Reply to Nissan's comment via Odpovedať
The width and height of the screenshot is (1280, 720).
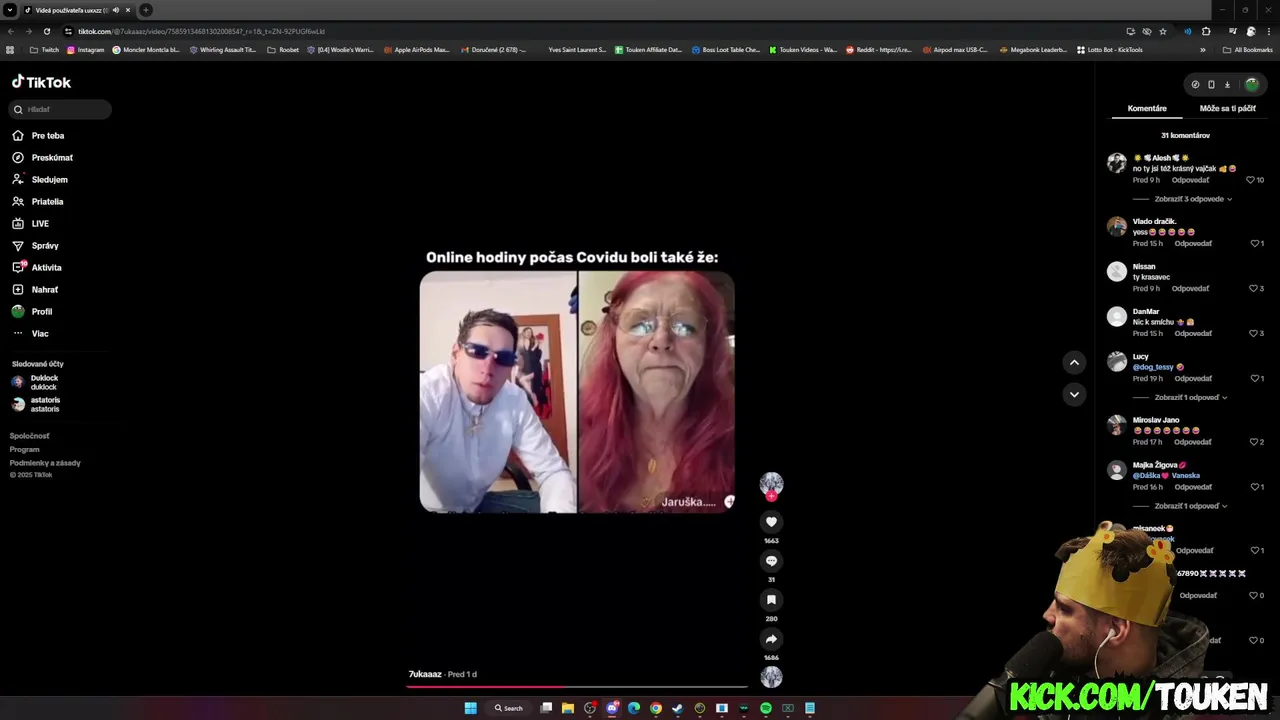pyautogui.click(x=1190, y=288)
